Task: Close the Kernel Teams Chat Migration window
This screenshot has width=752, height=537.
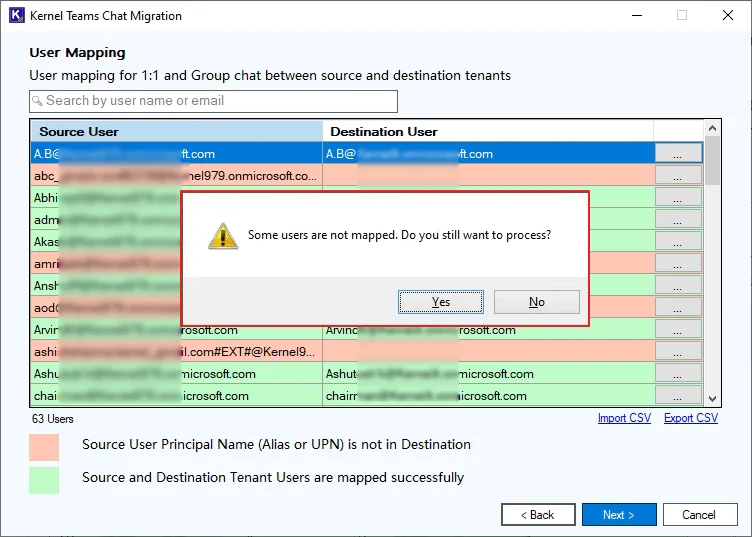Action: click(x=728, y=15)
